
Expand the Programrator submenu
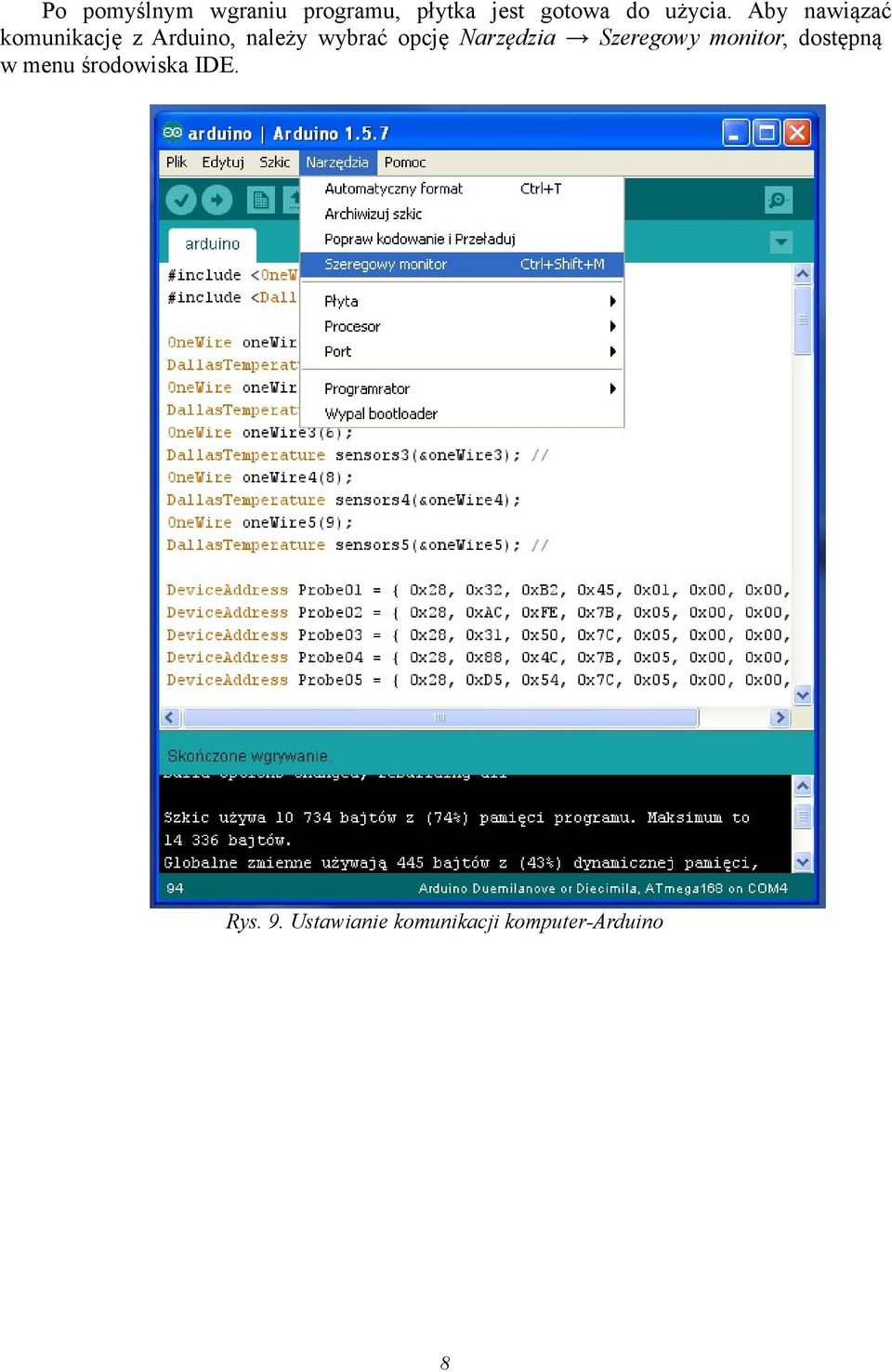click(x=462, y=388)
